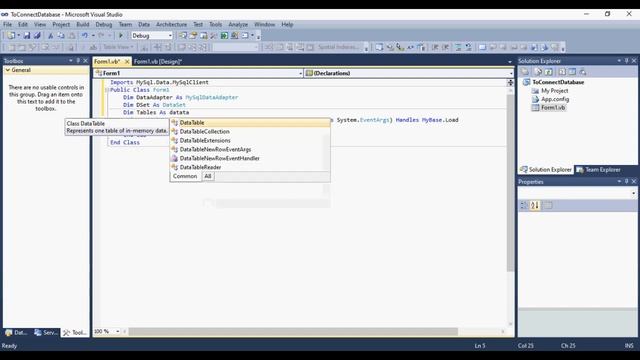Click View Designer icon in Solution Explorer
This screenshot has height=360, width=640.
(x=572, y=72)
